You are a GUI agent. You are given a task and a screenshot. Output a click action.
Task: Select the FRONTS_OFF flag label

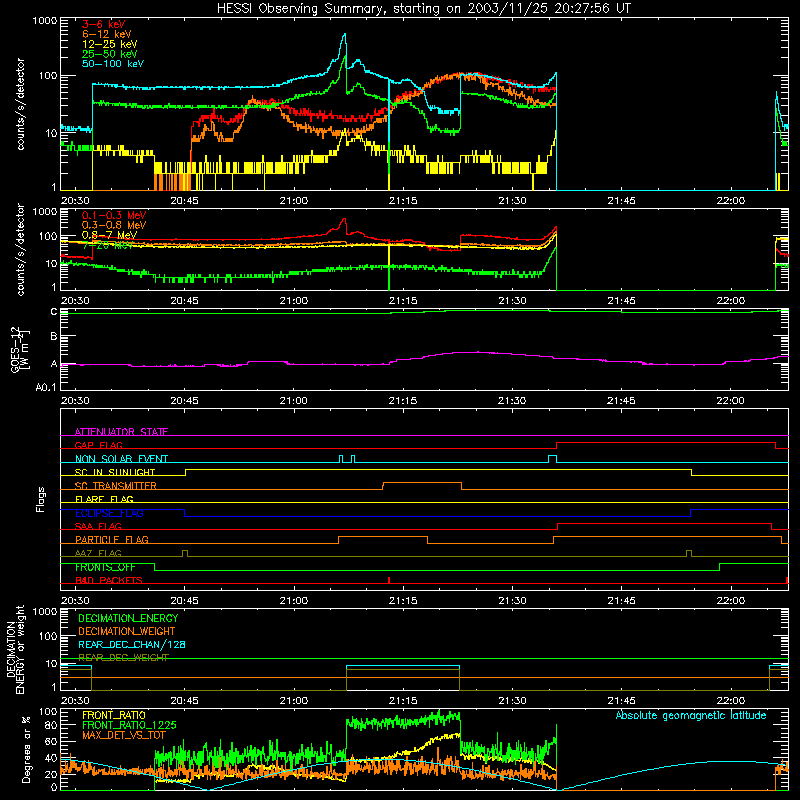pyautogui.click(x=105, y=567)
